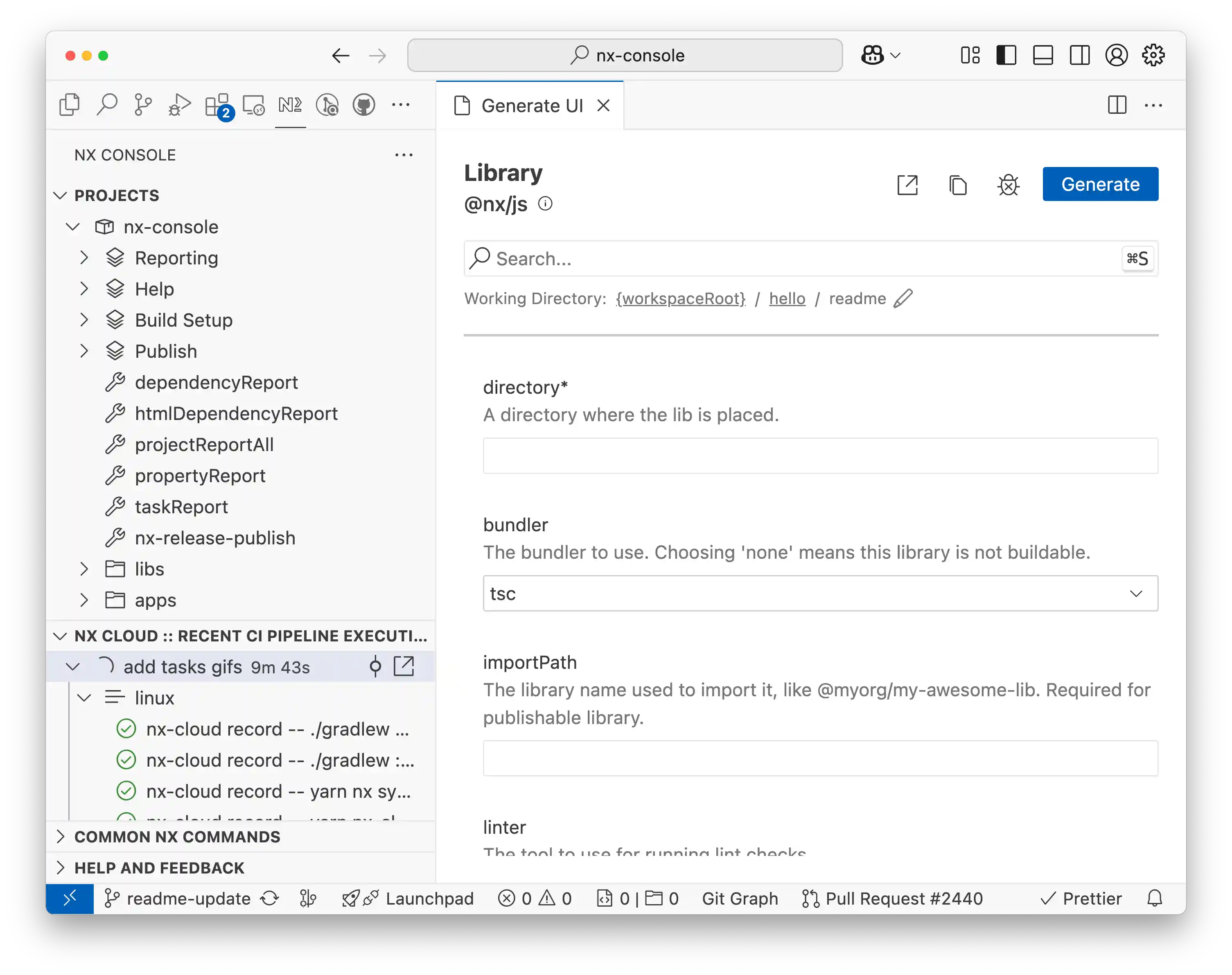Open the Nx Console activity bar icon
Viewport: 1232px width, 975px height.
[x=290, y=105]
